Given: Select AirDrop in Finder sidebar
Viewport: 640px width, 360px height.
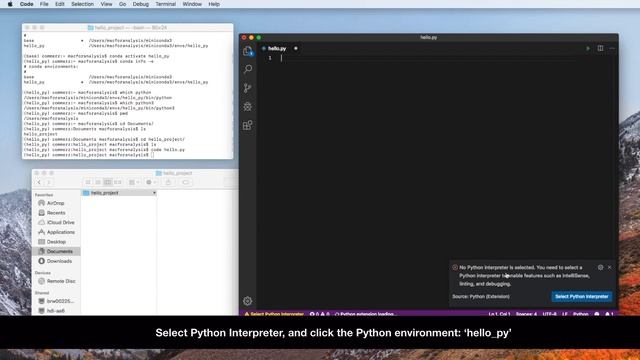Looking at the screenshot, I should (x=56, y=203).
